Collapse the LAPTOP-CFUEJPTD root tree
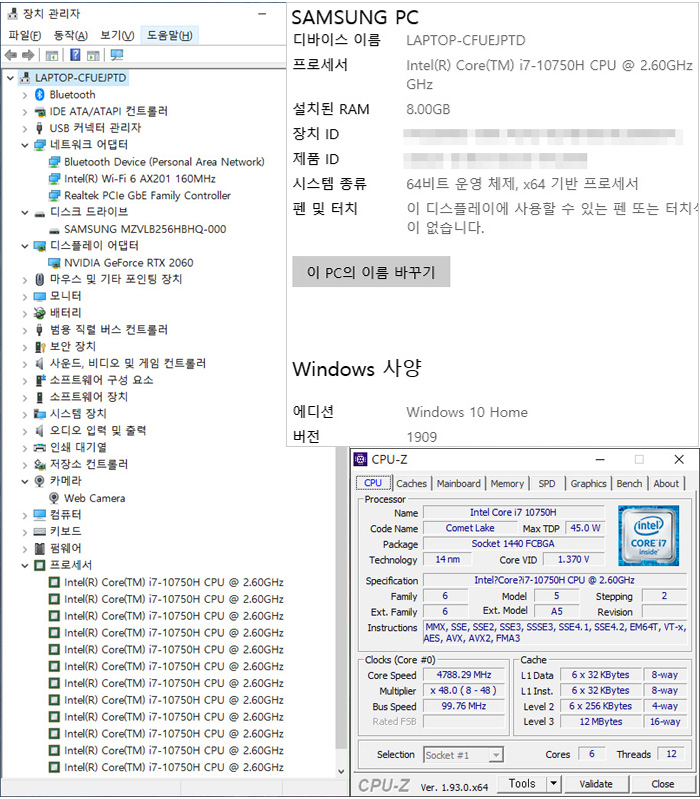The height and width of the screenshot is (799, 700). tap(10, 78)
